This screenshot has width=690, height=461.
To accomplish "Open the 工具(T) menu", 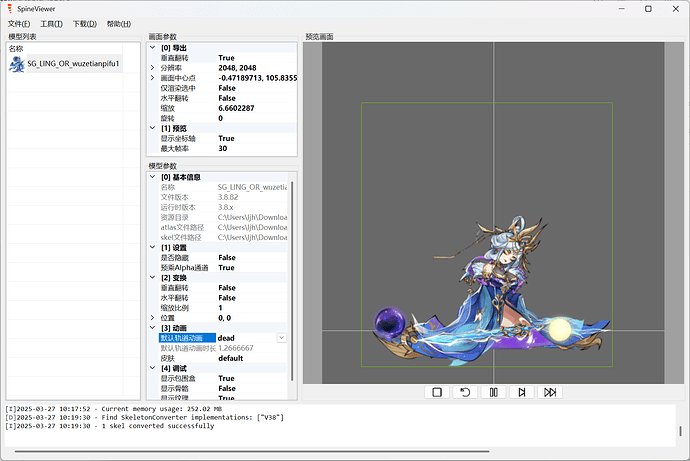I will [51, 24].
